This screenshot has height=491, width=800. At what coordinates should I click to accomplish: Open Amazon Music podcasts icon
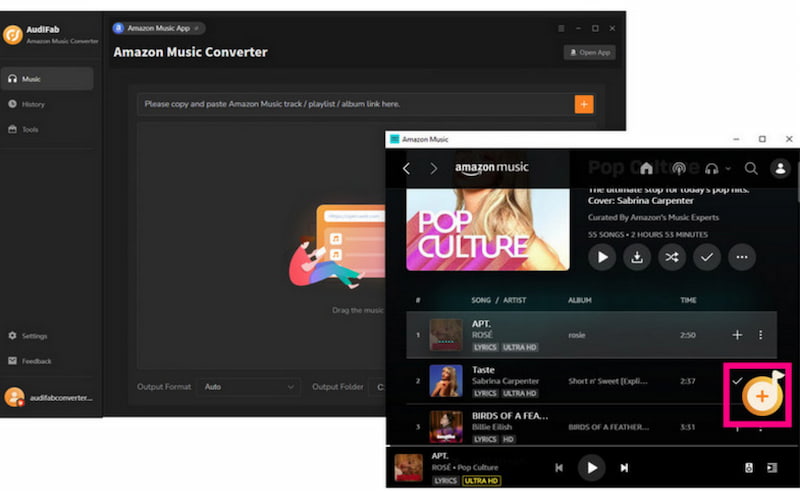[x=679, y=168]
